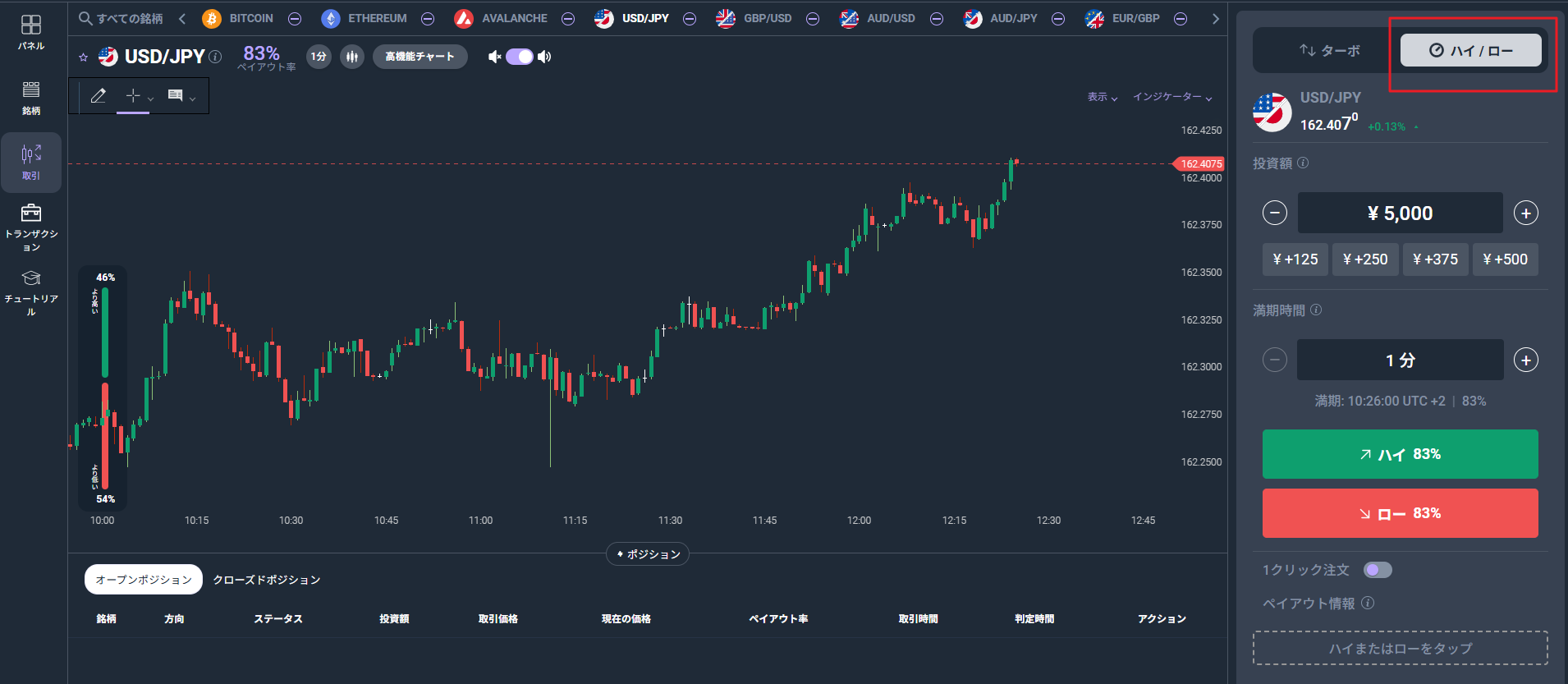
Task: Open the 表示 dropdown menu
Action: tap(1103, 97)
